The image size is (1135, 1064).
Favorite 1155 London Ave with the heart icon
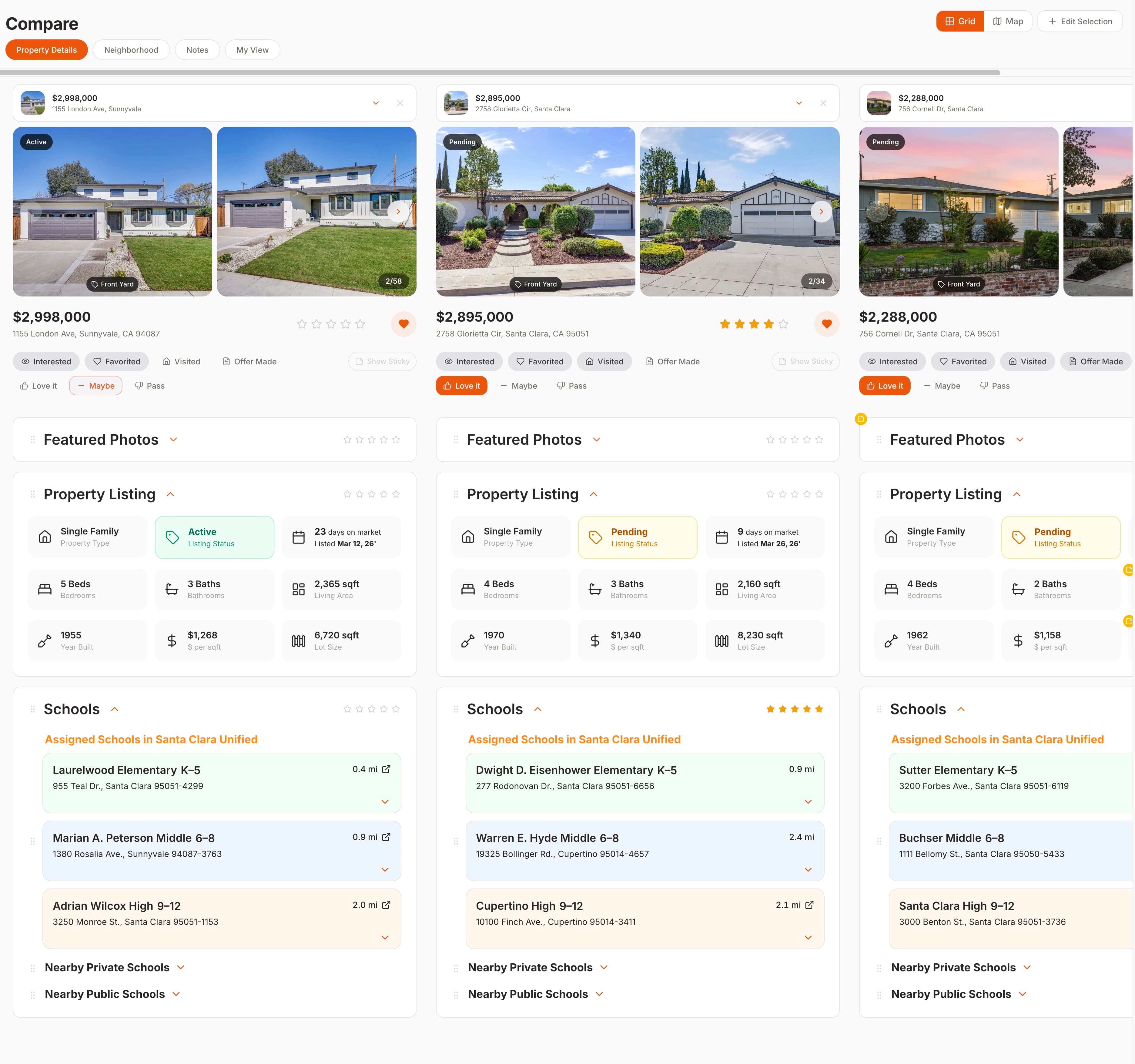(403, 324)
